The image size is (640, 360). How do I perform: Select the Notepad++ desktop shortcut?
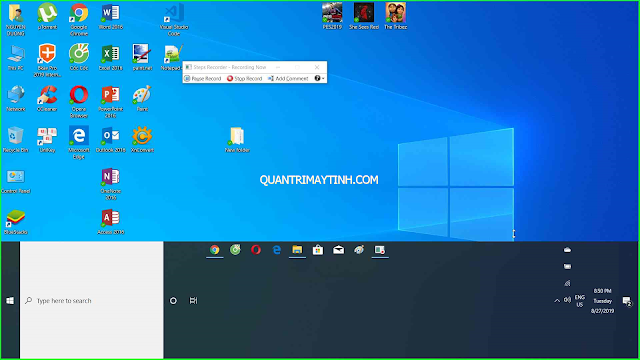pyautogui.click(x=172, y=58)
